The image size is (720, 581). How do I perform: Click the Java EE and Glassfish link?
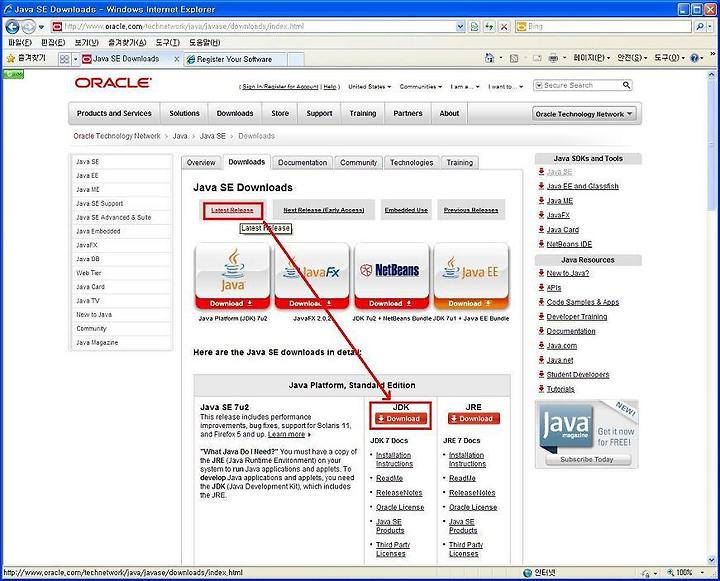point(582,186)
